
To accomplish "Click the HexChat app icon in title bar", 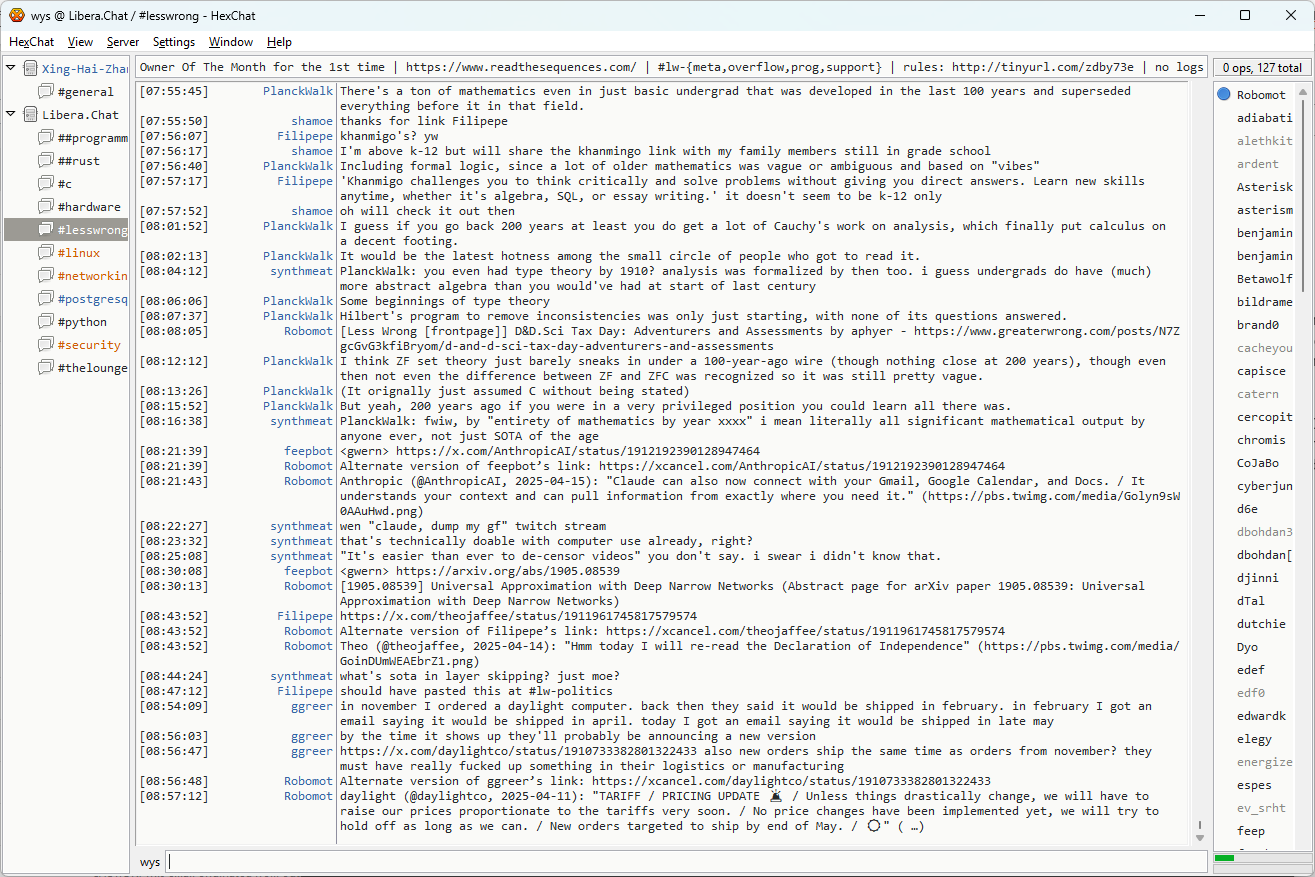I will coord(16,15).
